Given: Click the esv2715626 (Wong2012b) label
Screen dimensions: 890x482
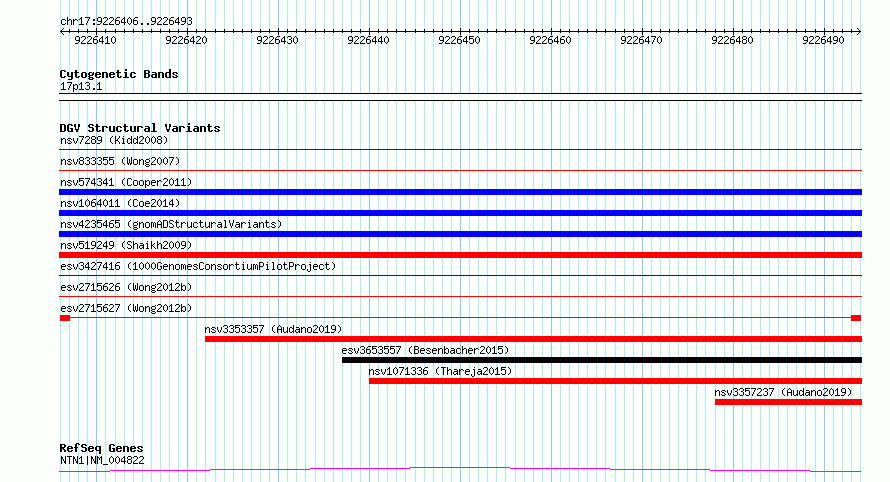Looking at the screenshot, I should (126, 287).
